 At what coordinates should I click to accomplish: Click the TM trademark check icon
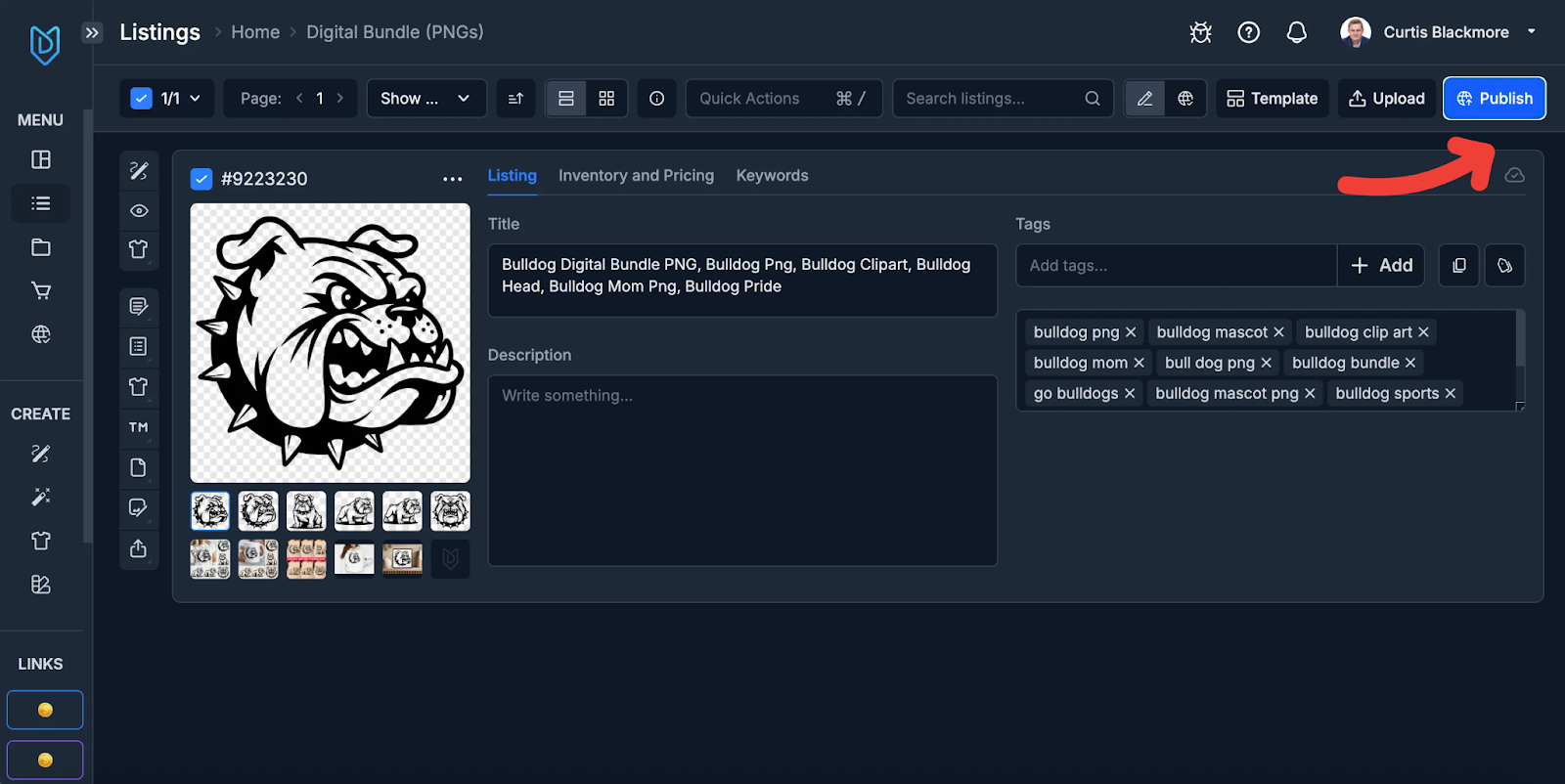point(139,427)
